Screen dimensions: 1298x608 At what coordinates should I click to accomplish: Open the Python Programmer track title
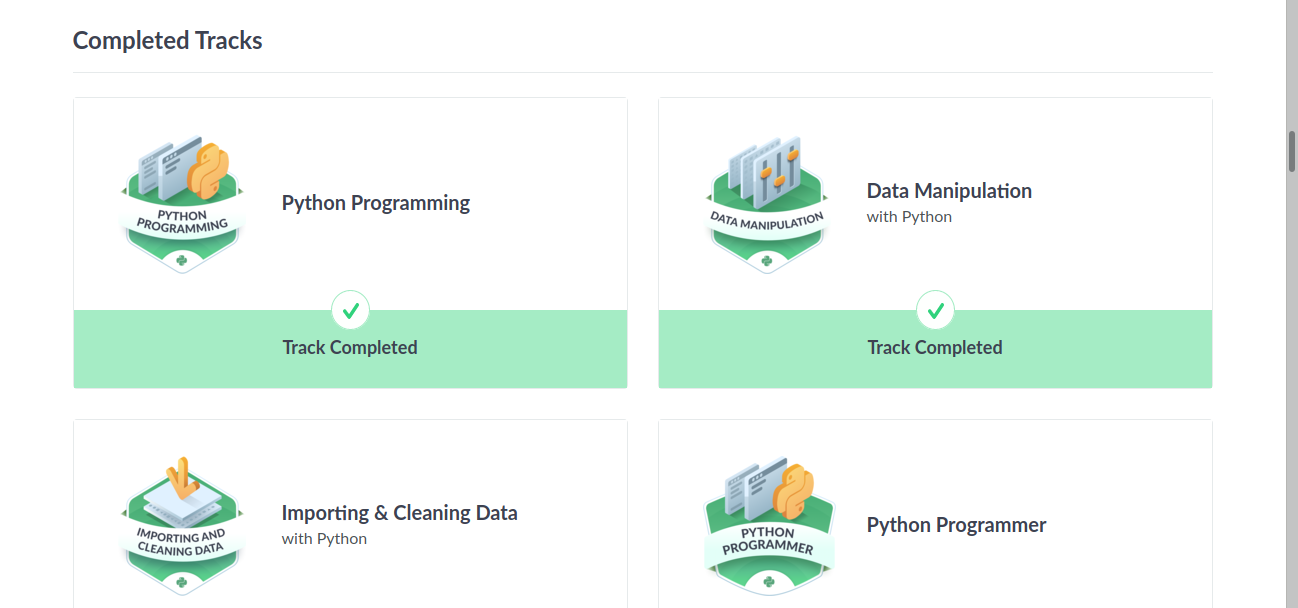957,525
